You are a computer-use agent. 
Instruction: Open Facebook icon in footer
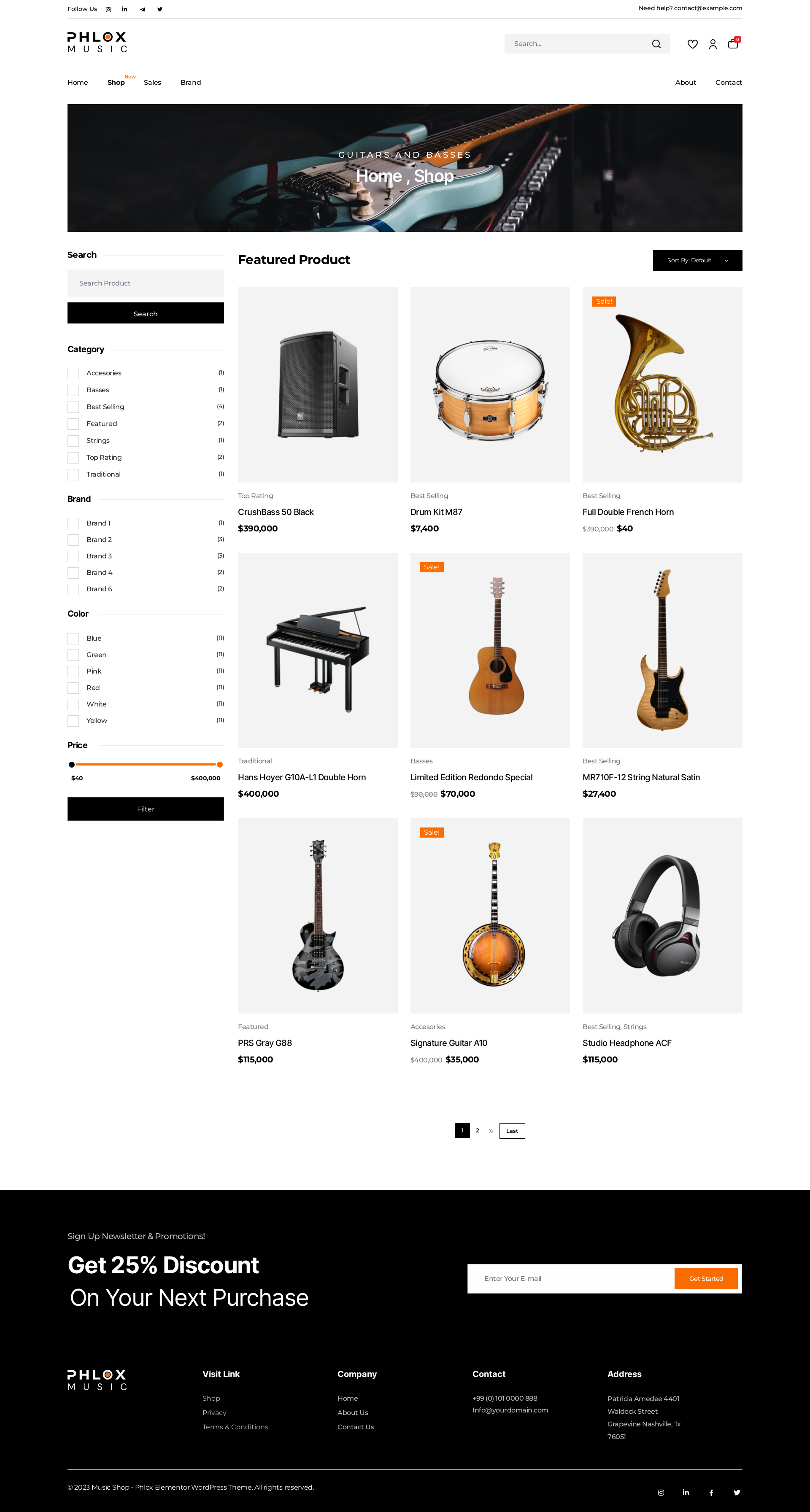point(711,1493)
